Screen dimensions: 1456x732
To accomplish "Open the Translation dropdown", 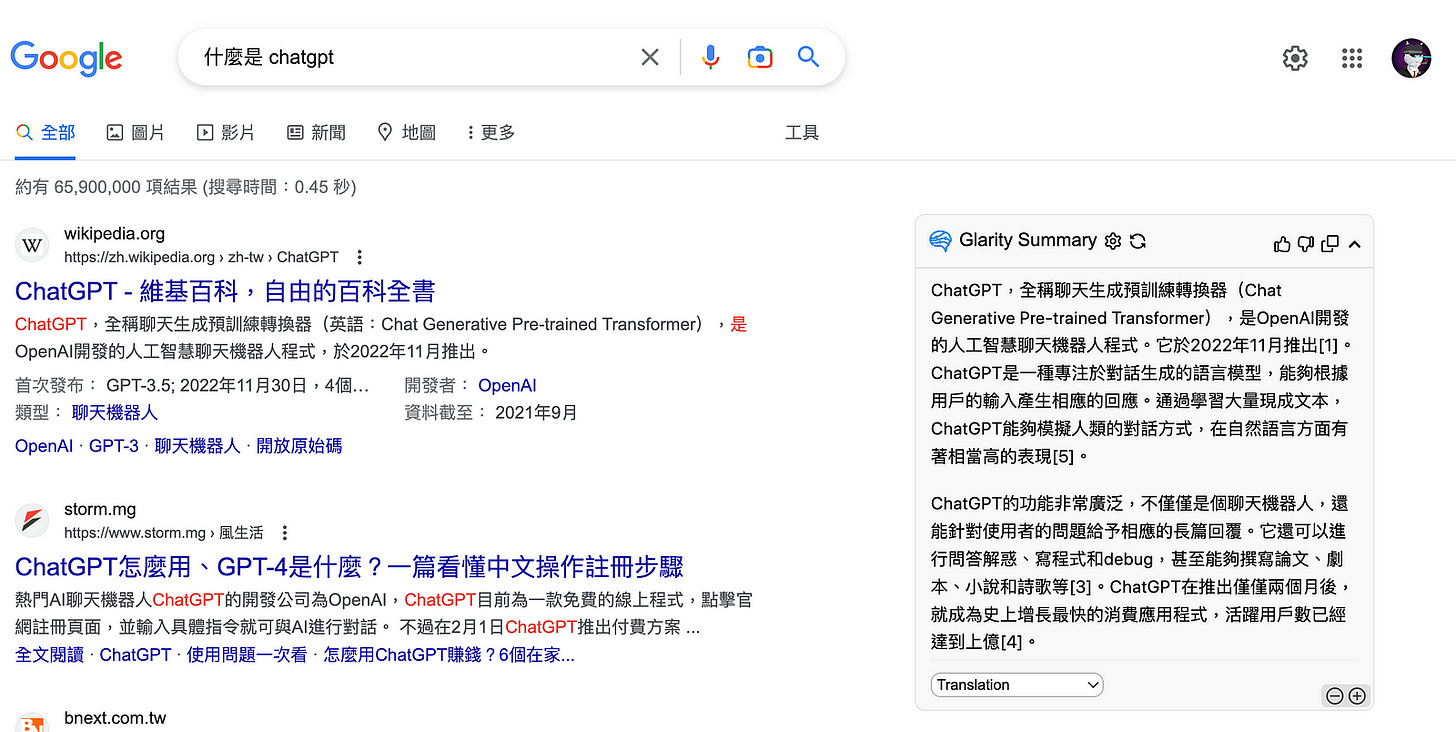I will (x=1017, y=685).
